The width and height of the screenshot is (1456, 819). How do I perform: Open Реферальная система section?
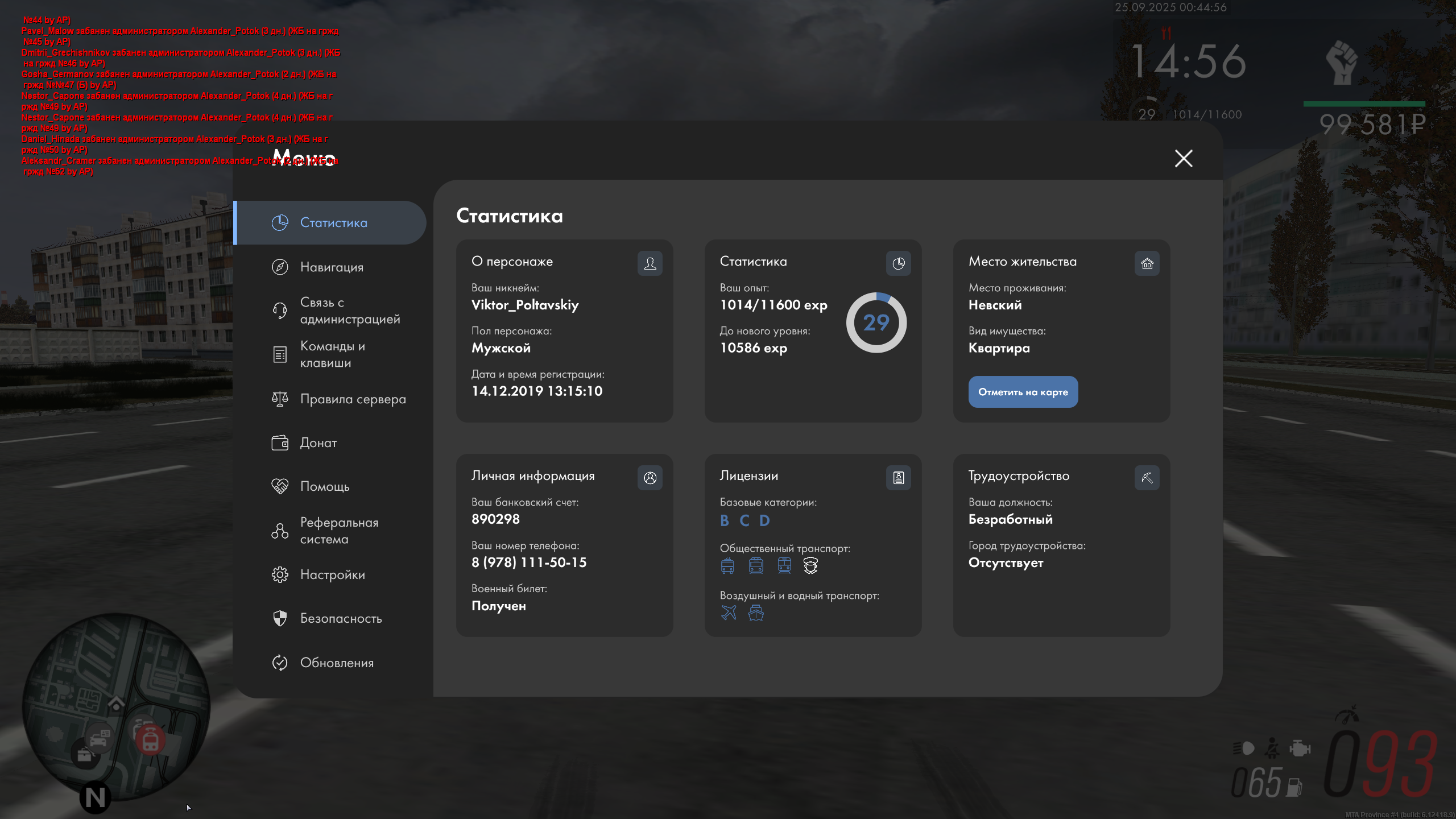coord(339,531)
